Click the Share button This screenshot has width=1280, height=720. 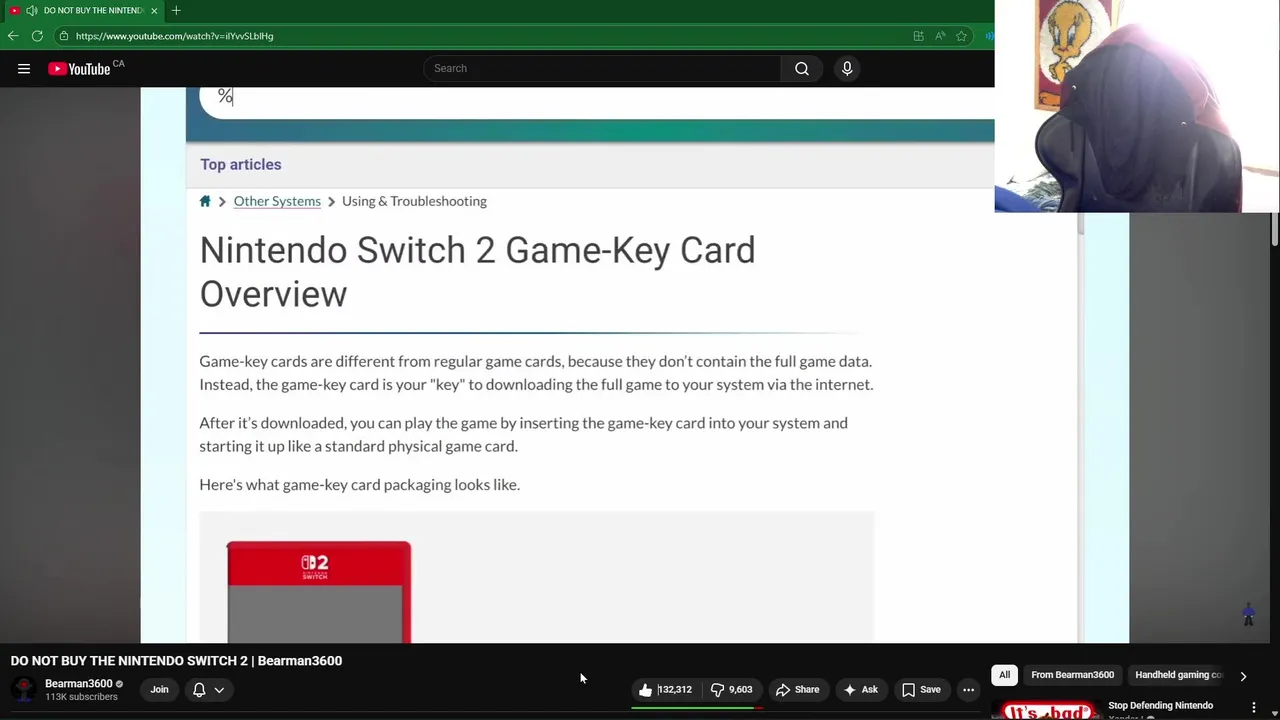click(797, 690)
